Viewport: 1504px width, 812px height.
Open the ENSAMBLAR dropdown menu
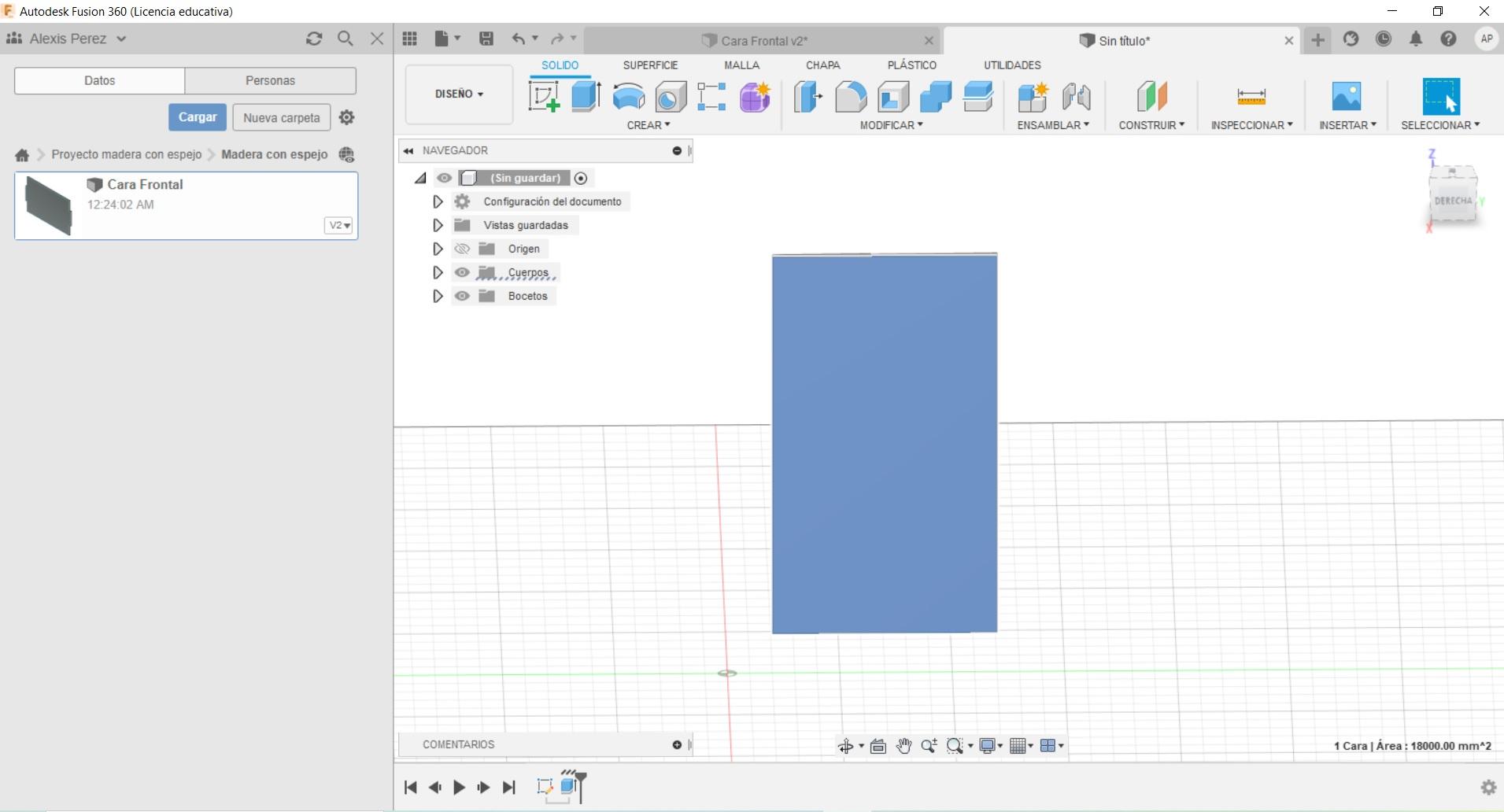pos(1053,125)
